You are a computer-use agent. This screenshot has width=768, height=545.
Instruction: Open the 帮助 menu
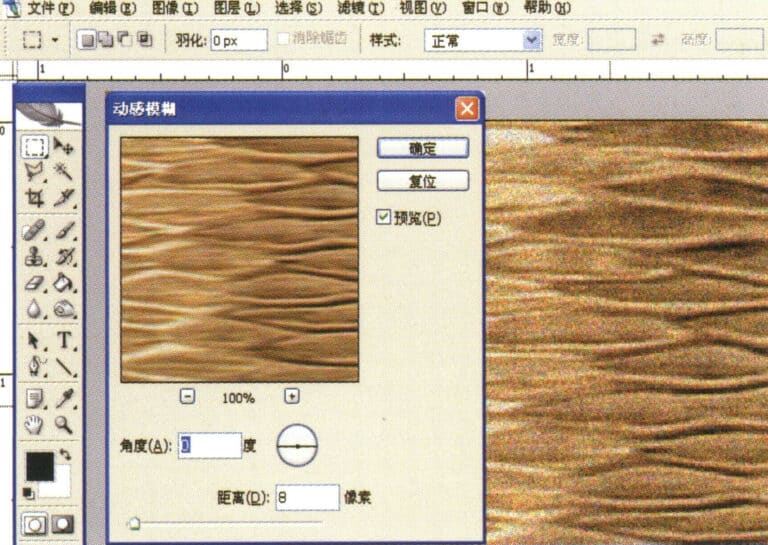coord(547,8)
